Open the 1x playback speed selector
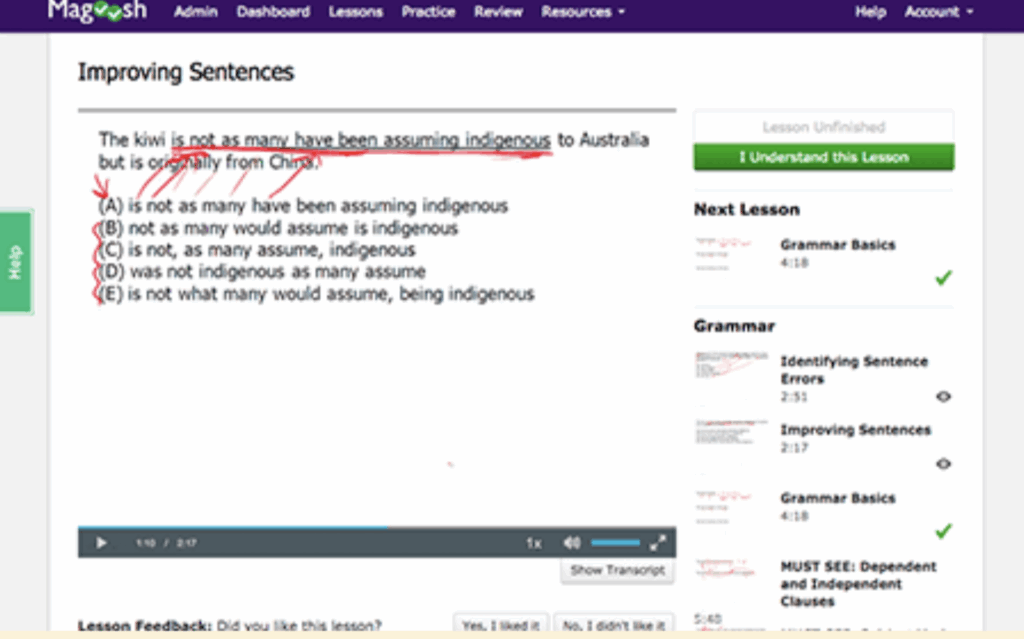The image size is (1024, 639). pos(533,542)
